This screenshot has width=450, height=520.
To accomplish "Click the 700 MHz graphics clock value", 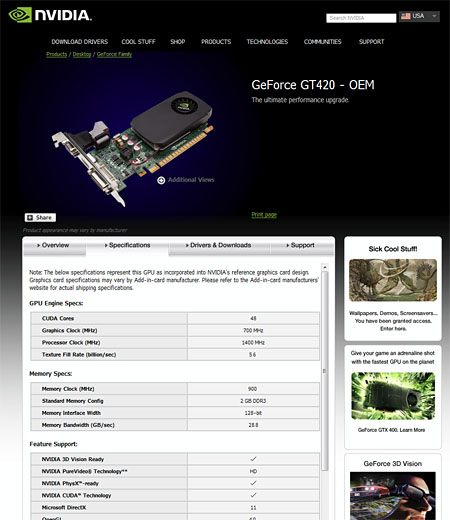I will [253, 331].
